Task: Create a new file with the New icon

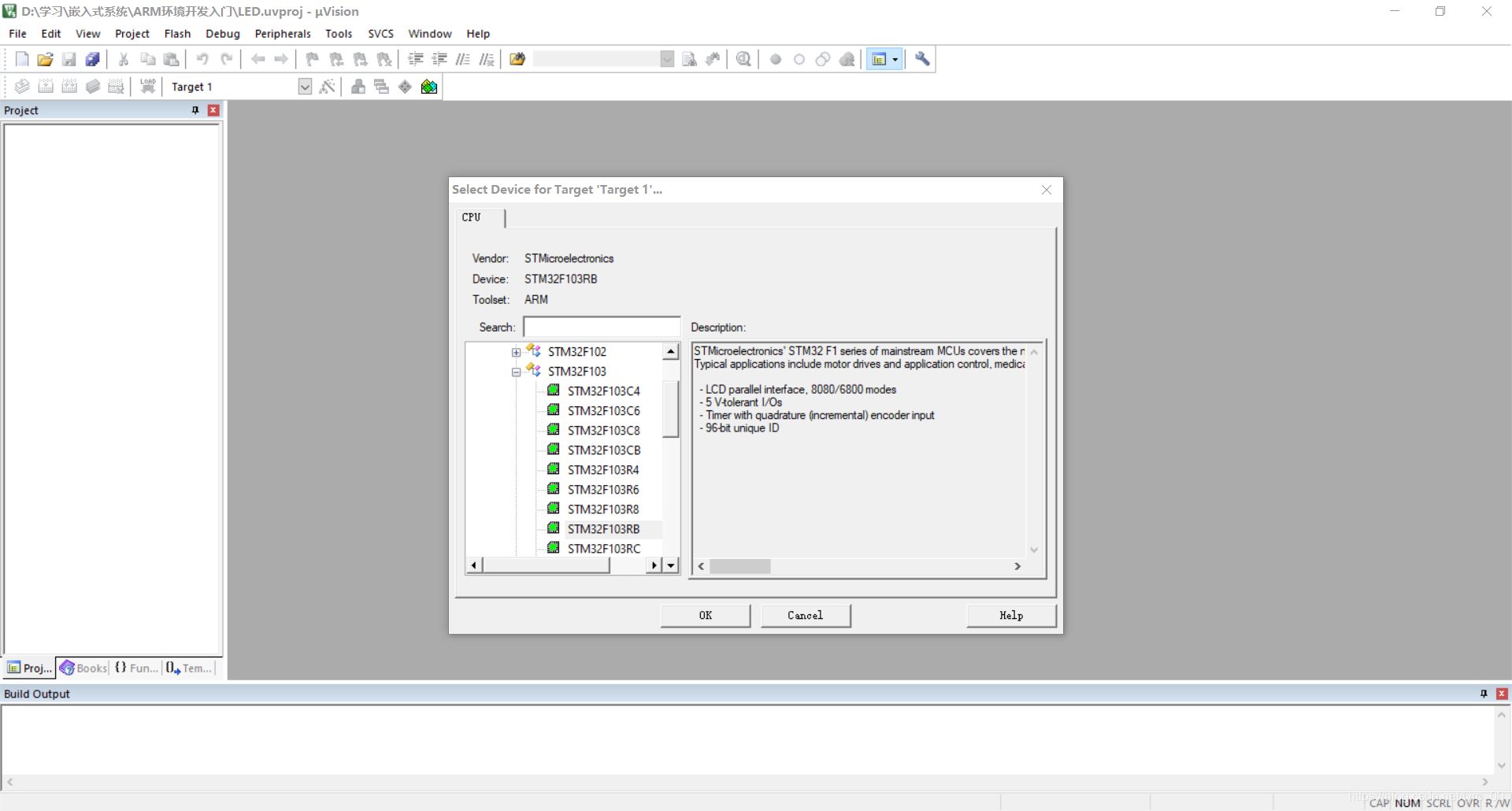Action: [22, 59]
